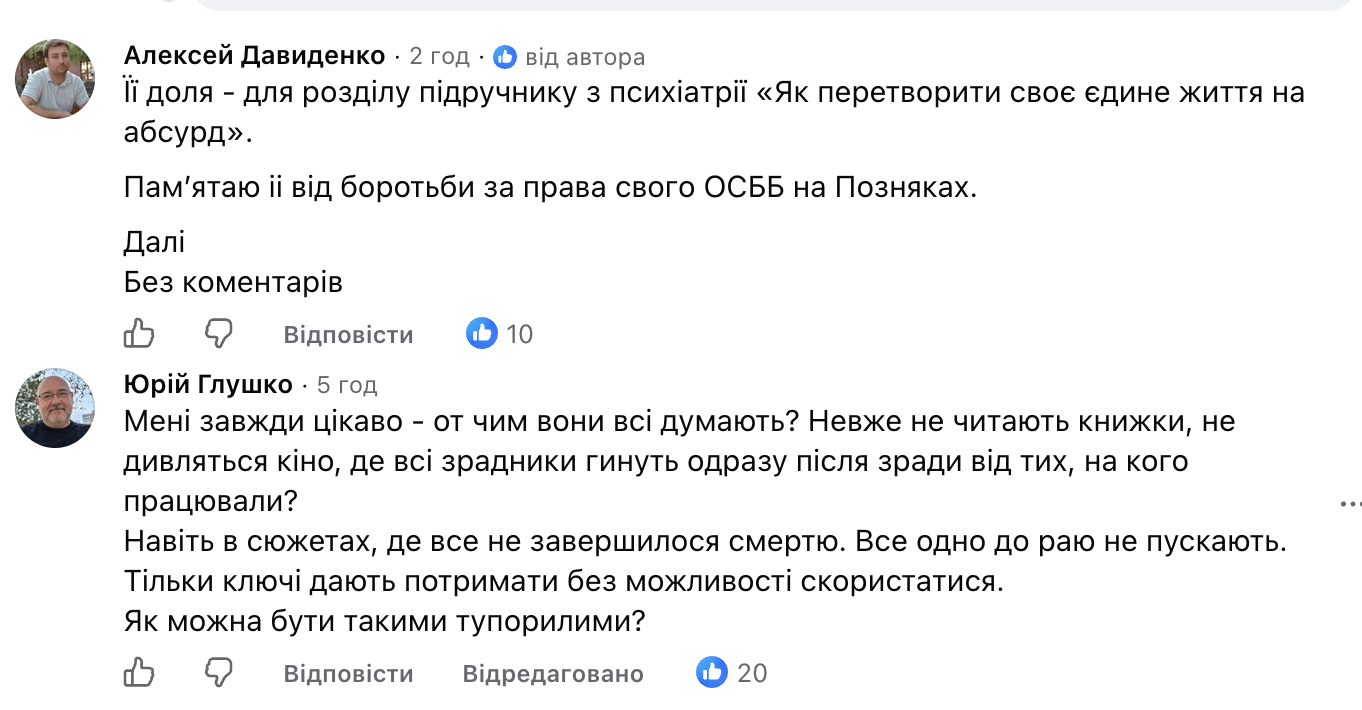Click the blue like badge before 'від автора'
Viewport: 1362px width, 710px height.
pos(505,56)
